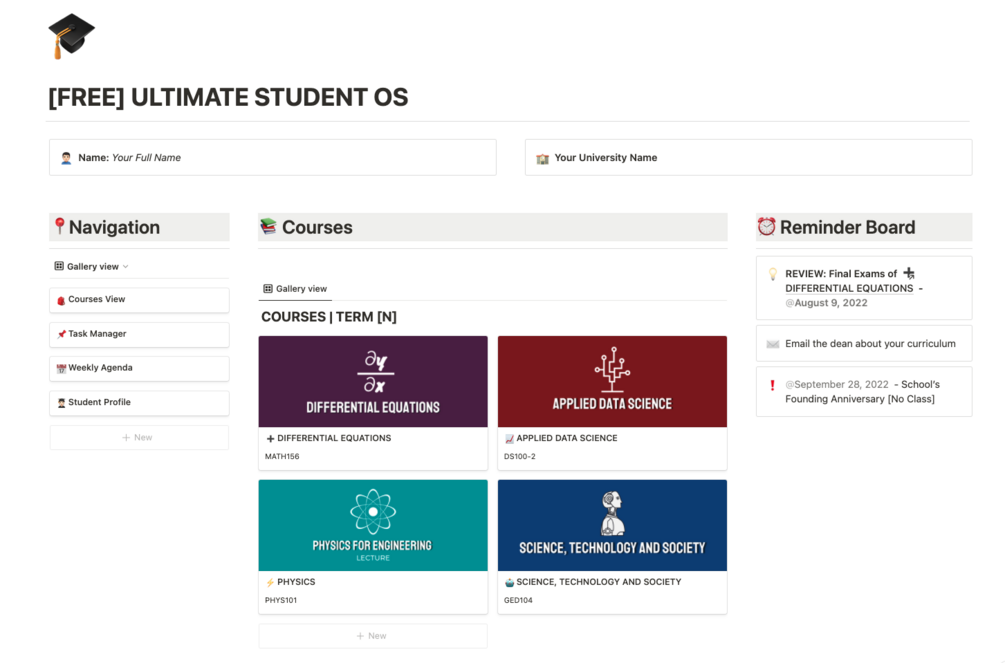Click the GED104 course code
Viewport: 1005px width, 663px height.
point(518,600)
